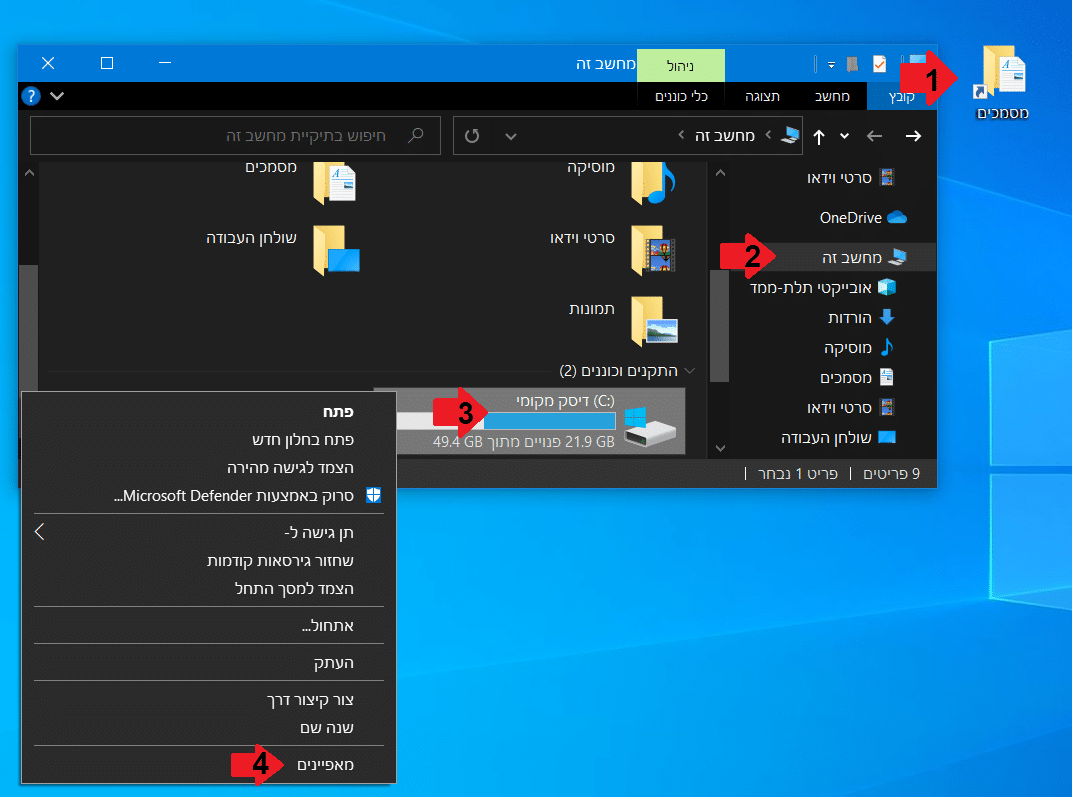Expand the ribbon with the chevron

[x=57, y=96]
